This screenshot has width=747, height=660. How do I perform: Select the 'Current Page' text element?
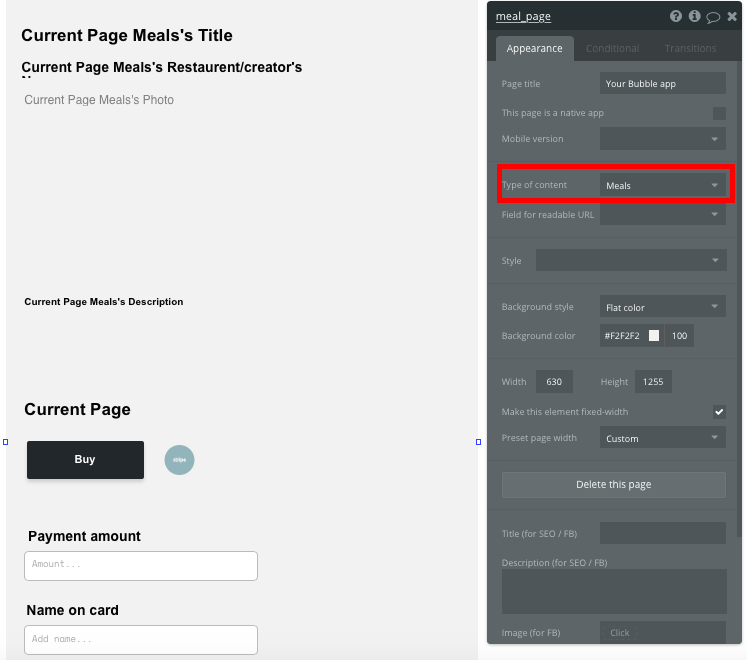click(77, 409)
